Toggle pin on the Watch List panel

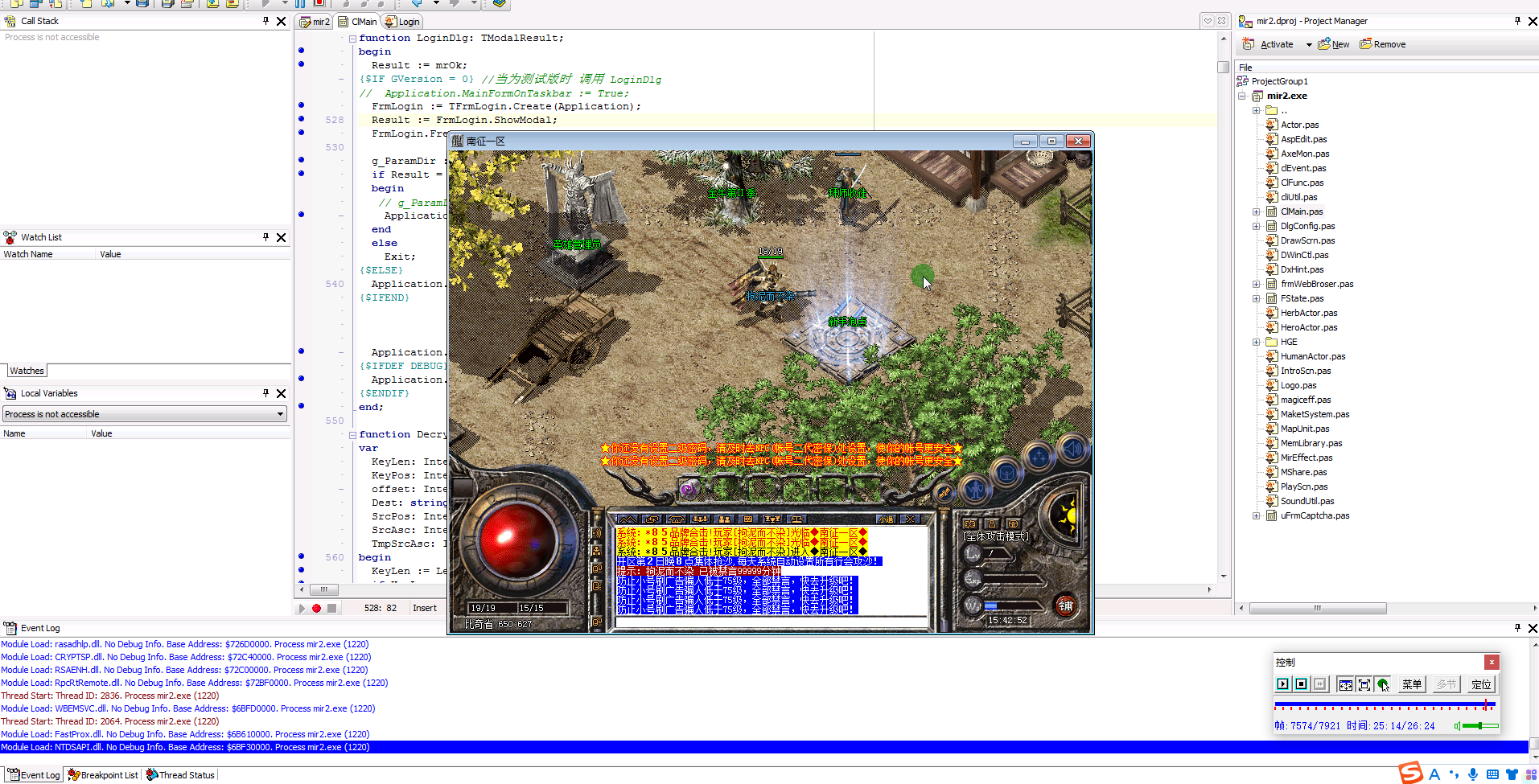click(x=265, y=237)
